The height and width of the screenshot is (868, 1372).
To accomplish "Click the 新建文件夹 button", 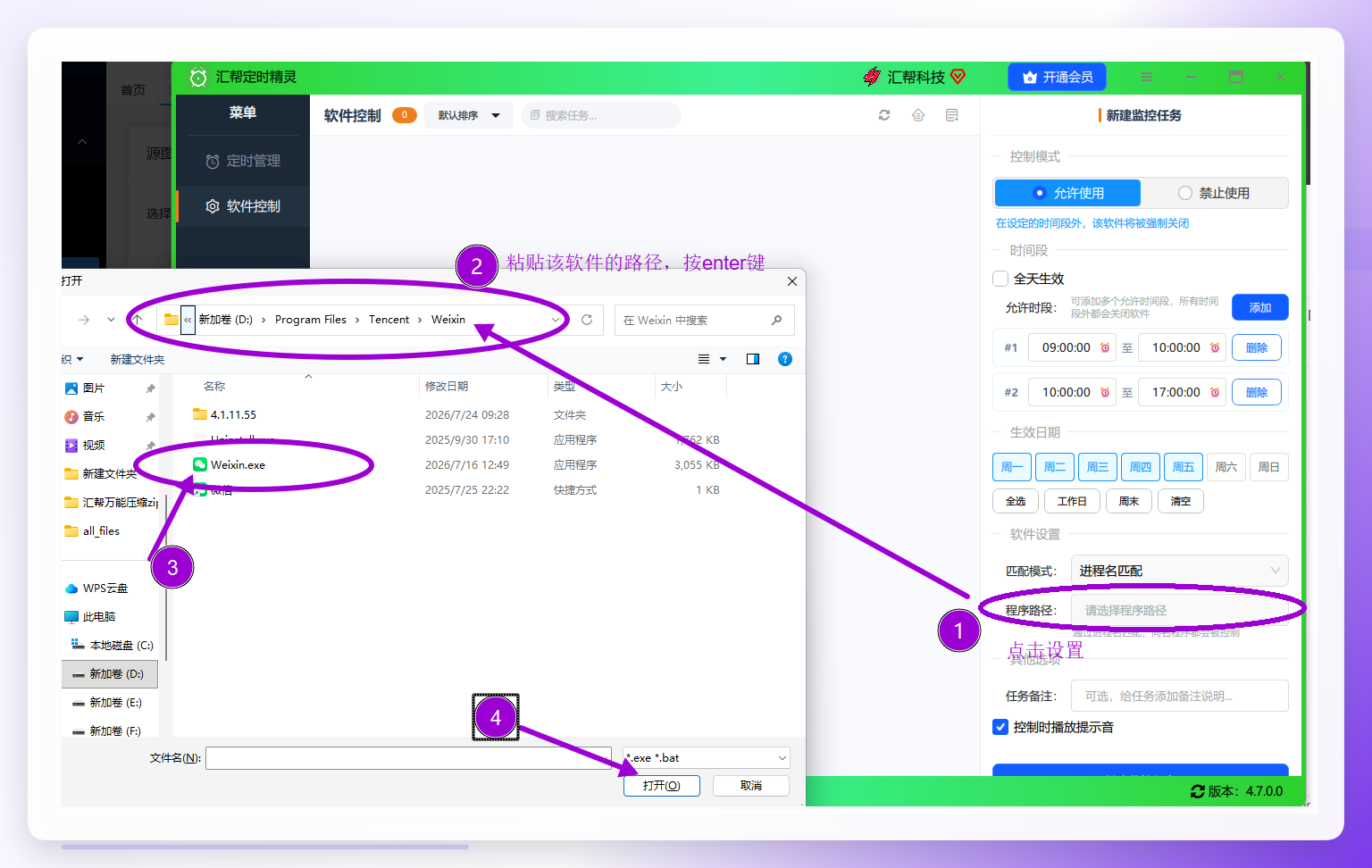I will [138, 359].
